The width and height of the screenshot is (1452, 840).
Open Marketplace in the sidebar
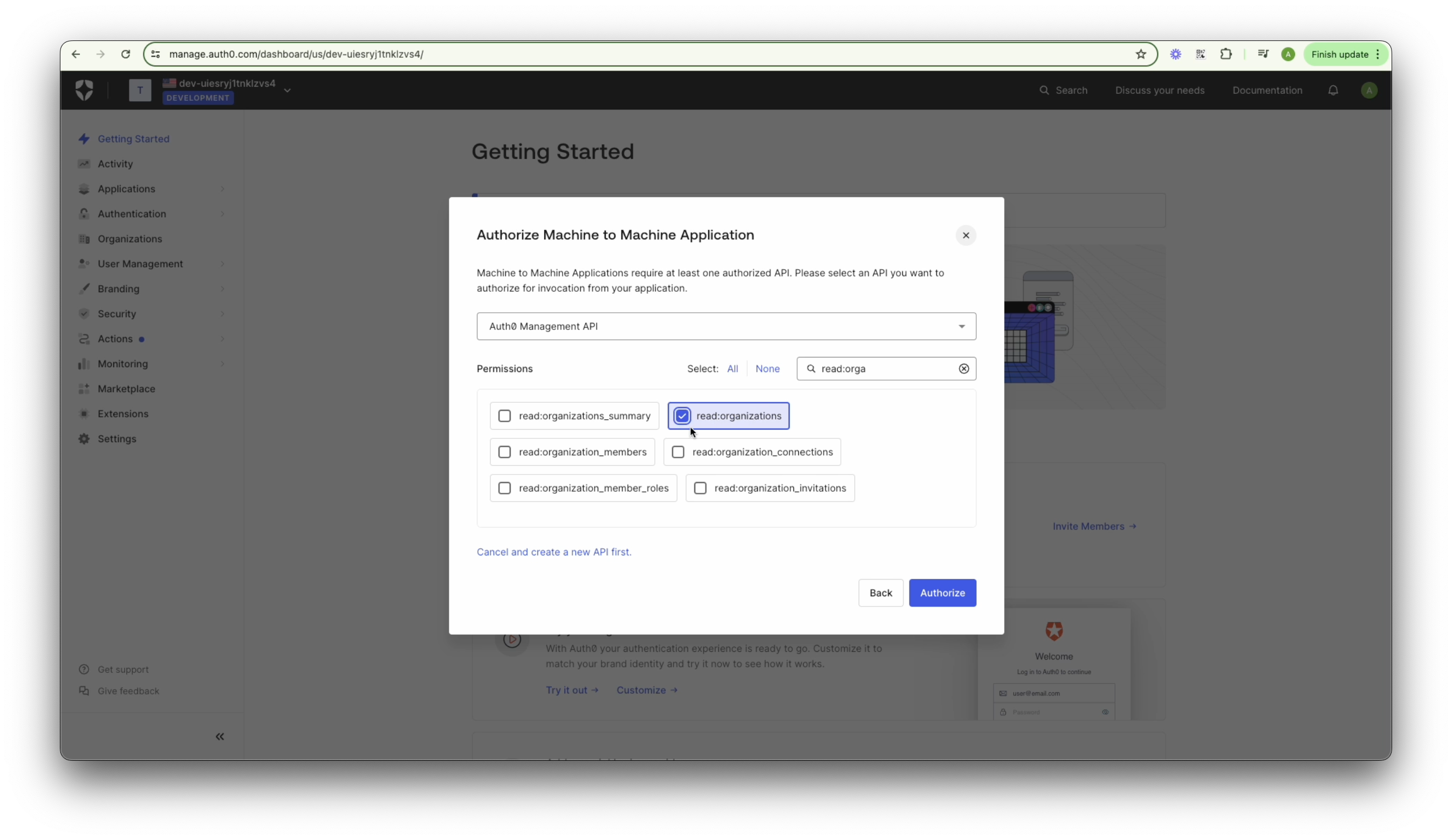coord(126,389)
